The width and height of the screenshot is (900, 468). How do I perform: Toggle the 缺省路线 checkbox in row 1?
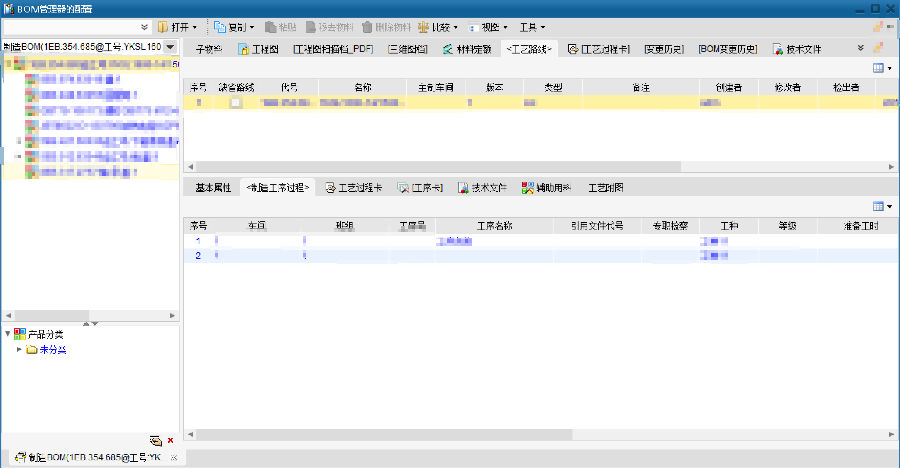tap(235, 103)
